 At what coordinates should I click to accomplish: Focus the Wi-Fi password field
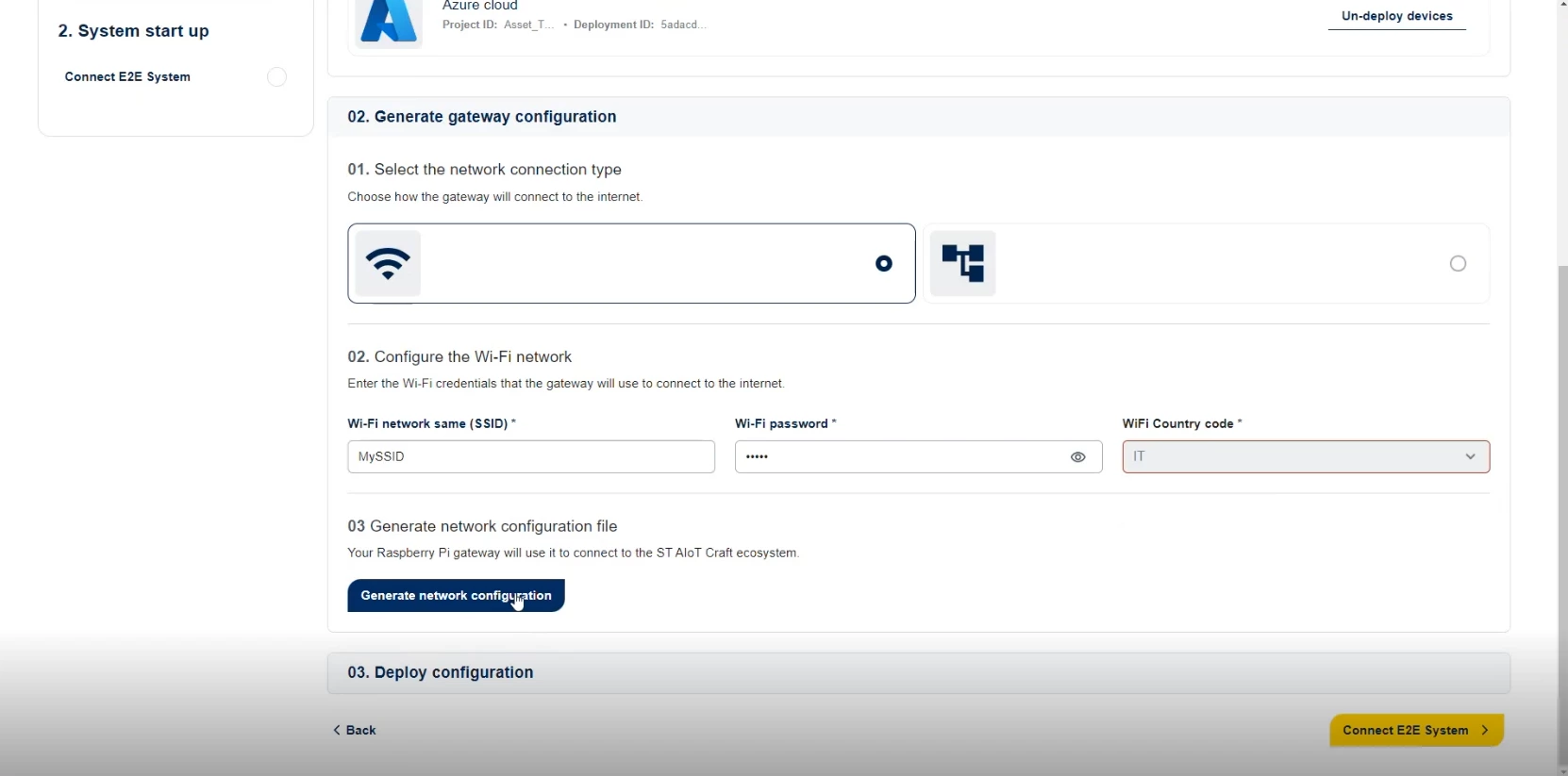click(x=918, y=456)
